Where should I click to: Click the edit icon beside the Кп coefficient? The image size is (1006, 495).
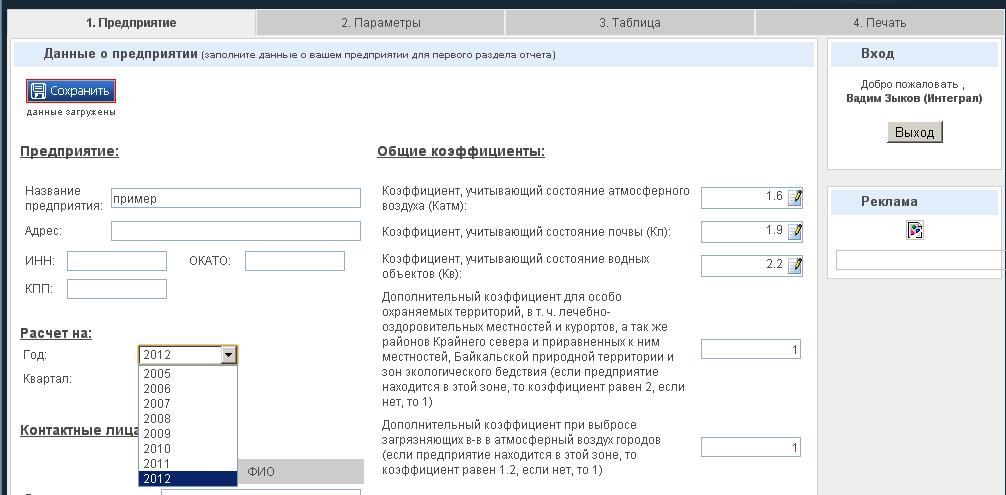(x=795, y=232)
